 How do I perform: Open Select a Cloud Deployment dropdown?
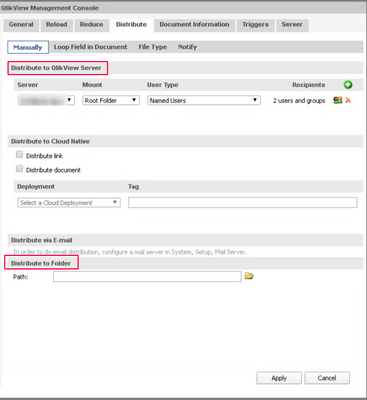pyautogui.click(x=69, y=203)
